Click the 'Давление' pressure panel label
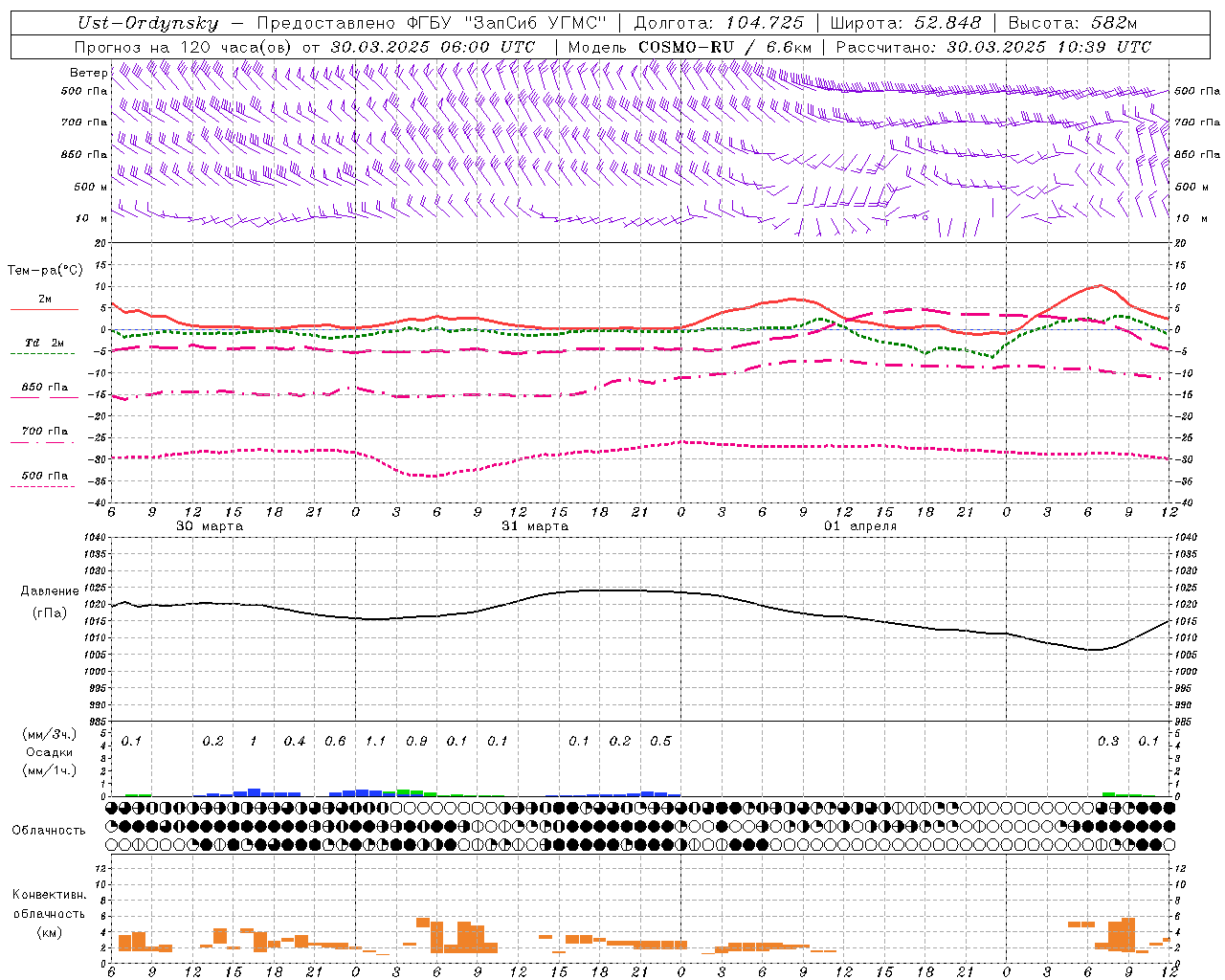Image resolution: width=1225 pixels, height=980 pixels. click(50, 591)
